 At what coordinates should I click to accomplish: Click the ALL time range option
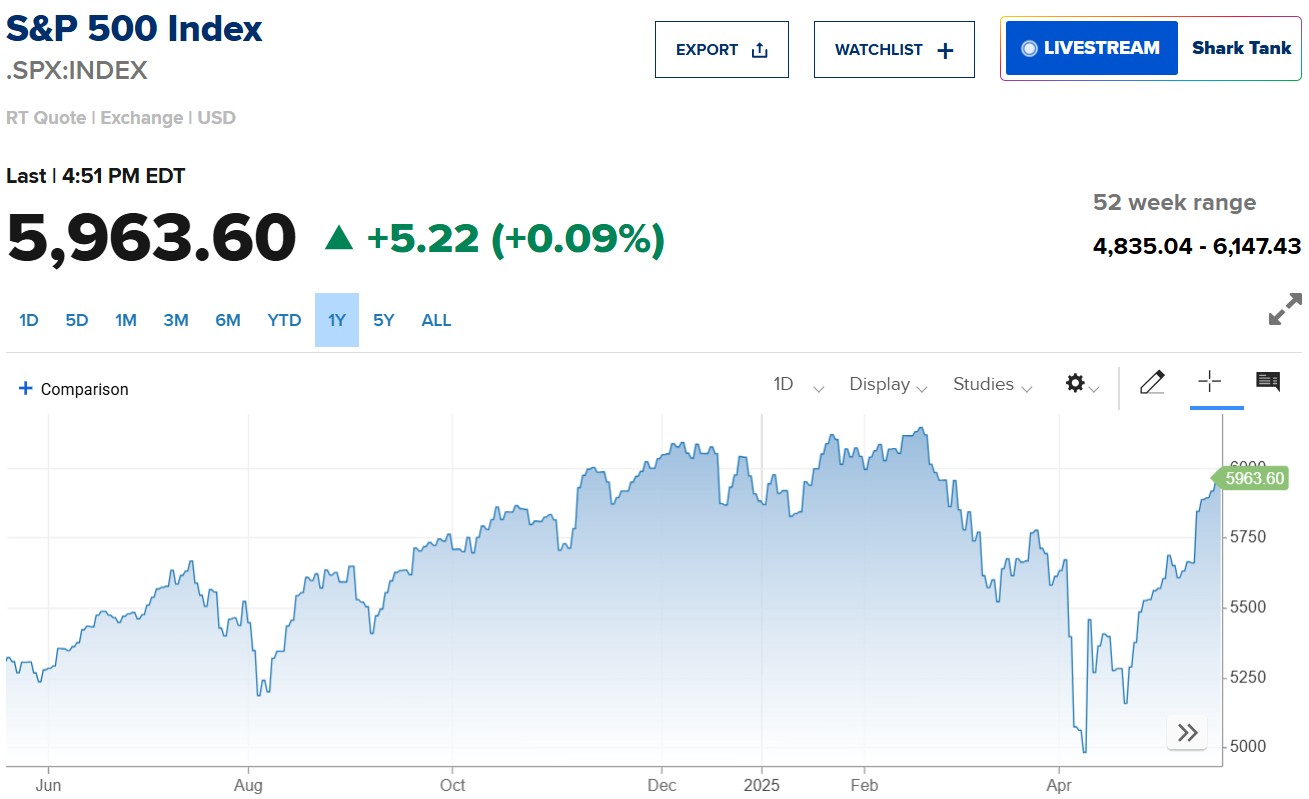pos(436,320)
